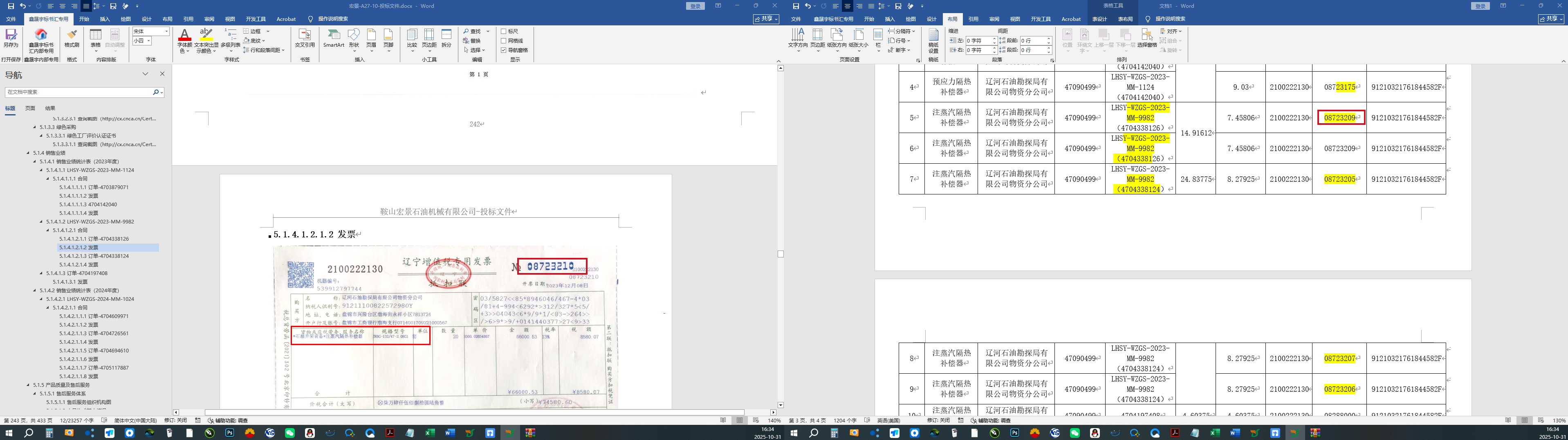
Task: Open the 表设计 tab in right window
Action: [1099, 19]
